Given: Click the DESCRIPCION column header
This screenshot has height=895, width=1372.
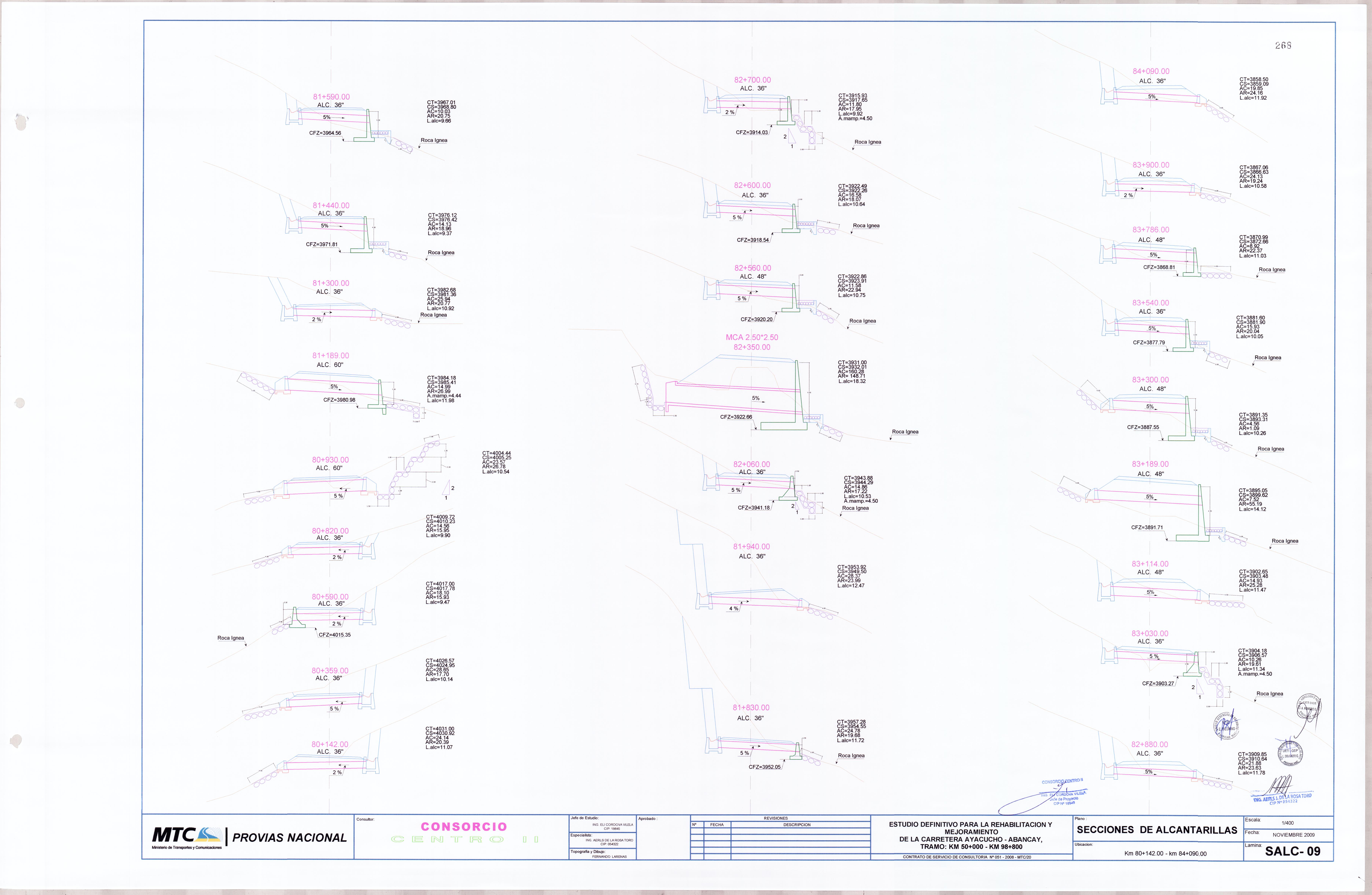Looking at the screenshot, I should point(797,825).
